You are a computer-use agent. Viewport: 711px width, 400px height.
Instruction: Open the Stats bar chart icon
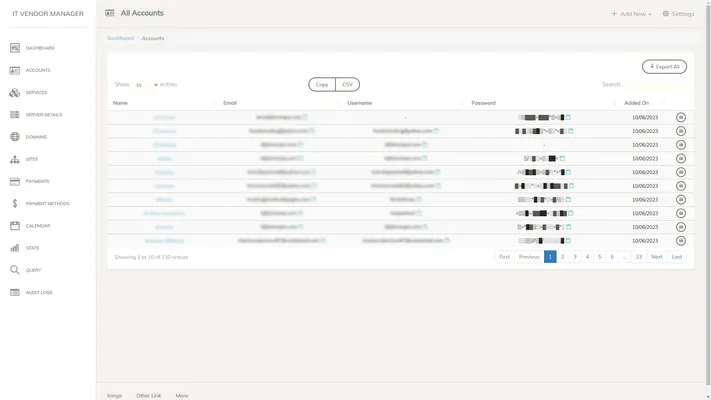(15, 248)
